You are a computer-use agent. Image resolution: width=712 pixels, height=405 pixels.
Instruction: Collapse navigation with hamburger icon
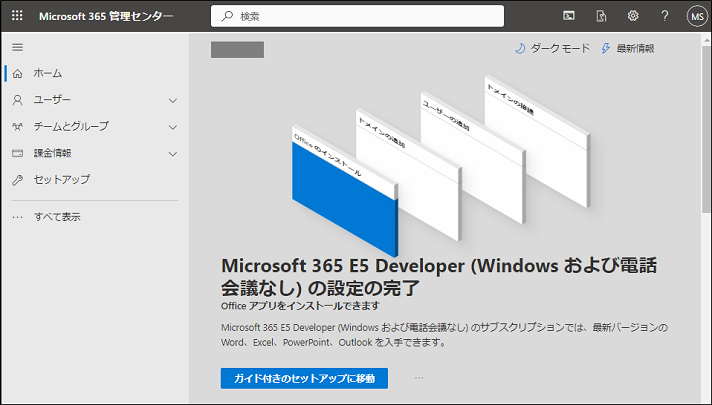coord(18,47)
